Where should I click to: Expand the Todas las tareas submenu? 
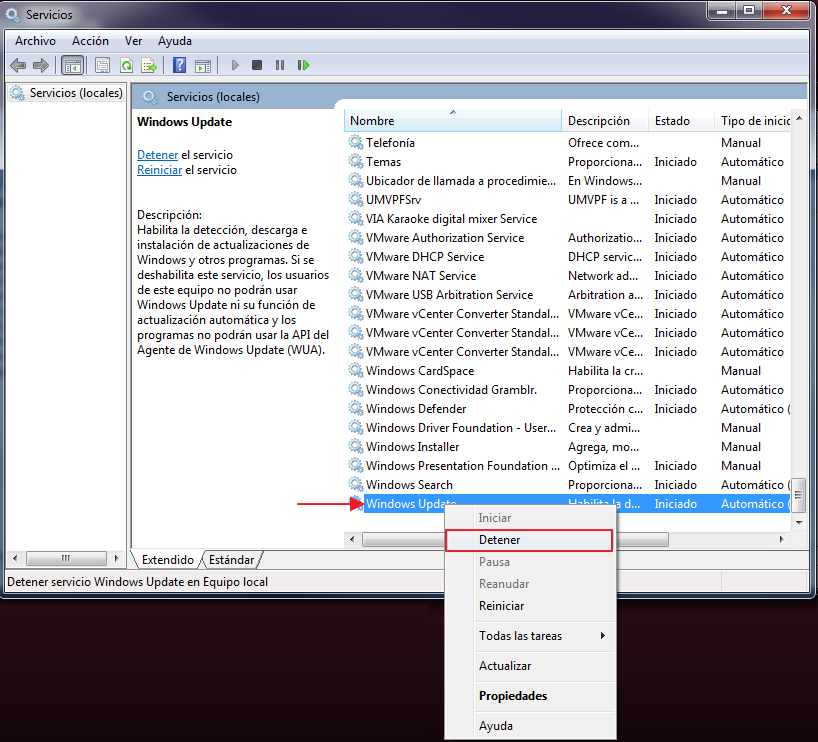pos(529,636)
